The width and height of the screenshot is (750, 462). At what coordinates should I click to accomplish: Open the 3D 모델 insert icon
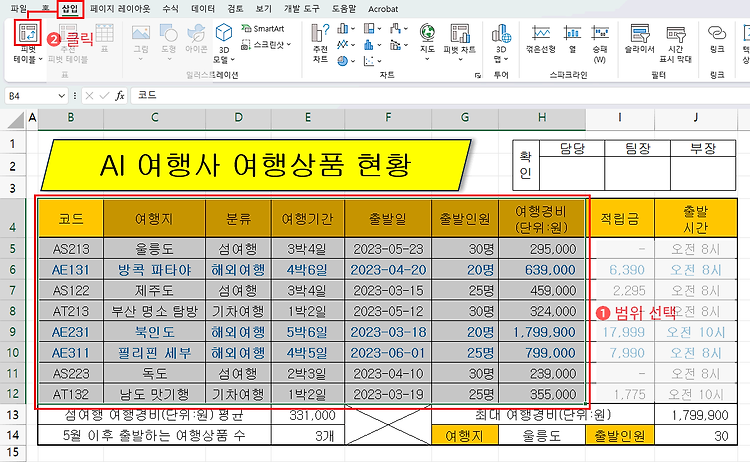223,33
